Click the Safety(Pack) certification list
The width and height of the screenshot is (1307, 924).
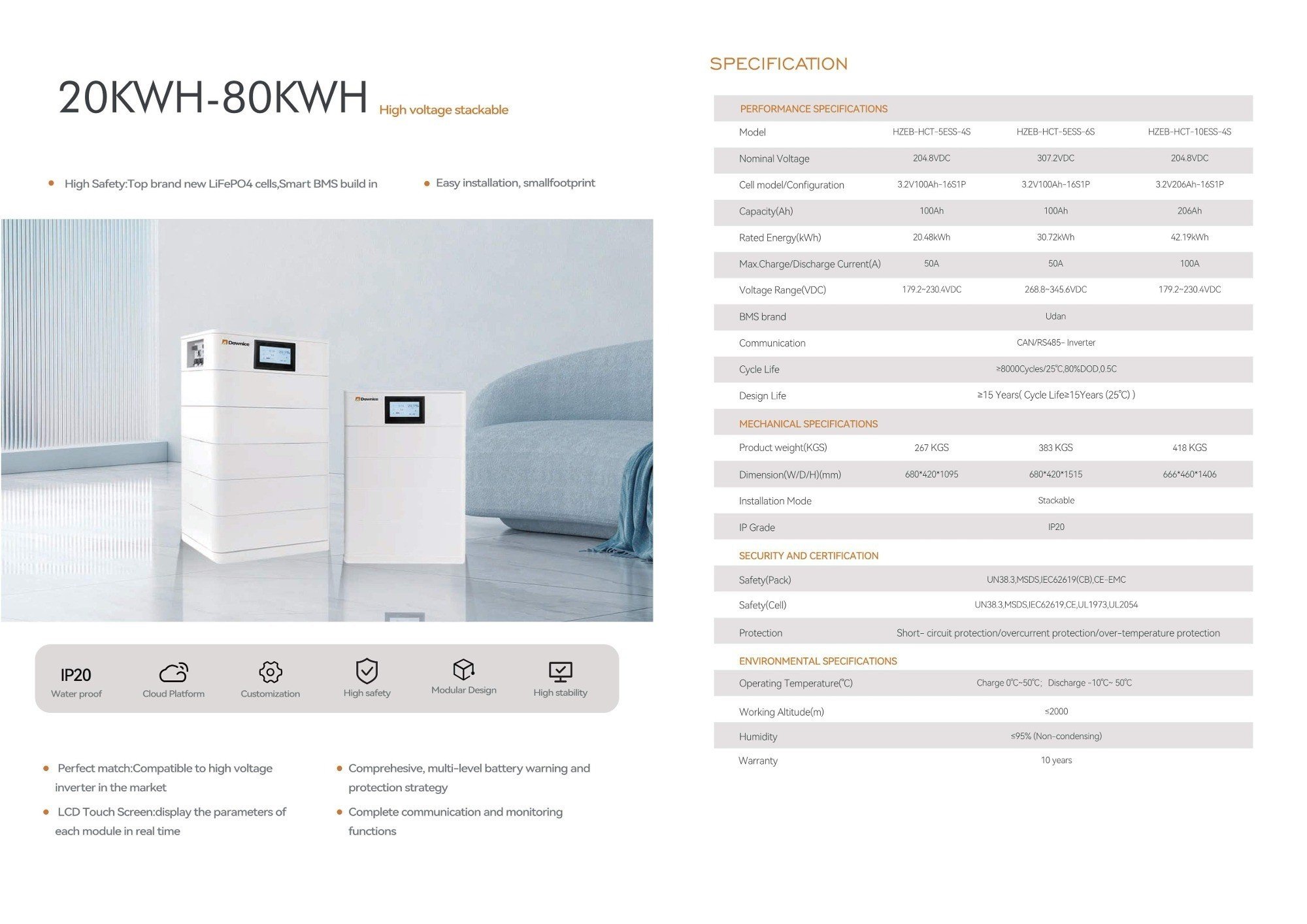click(1056, 580)
